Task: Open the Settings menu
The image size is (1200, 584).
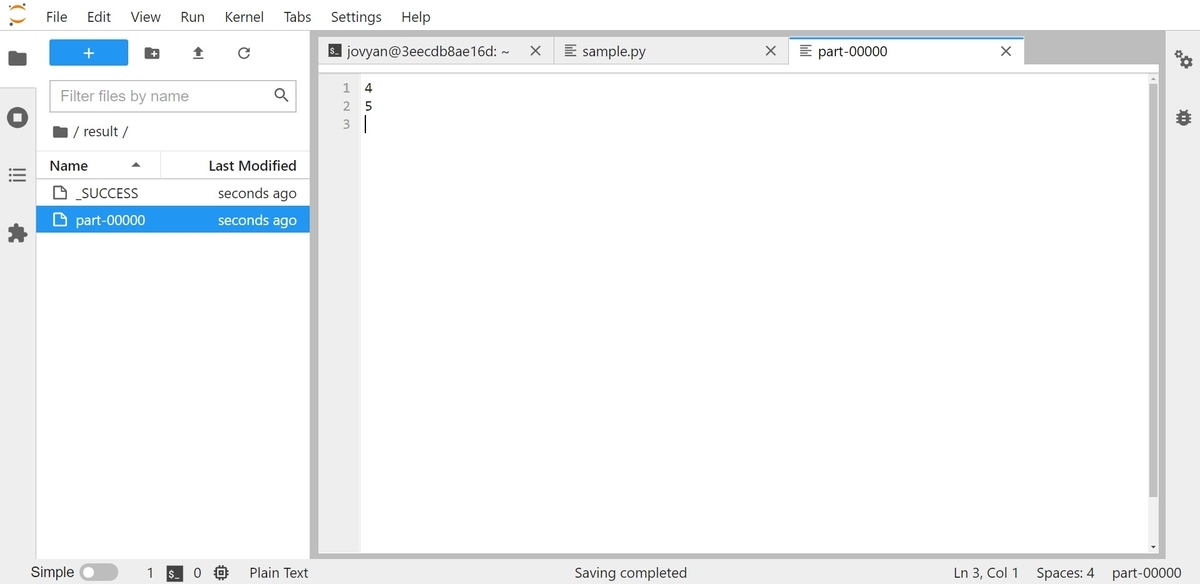Action: [x=356, y=17]
